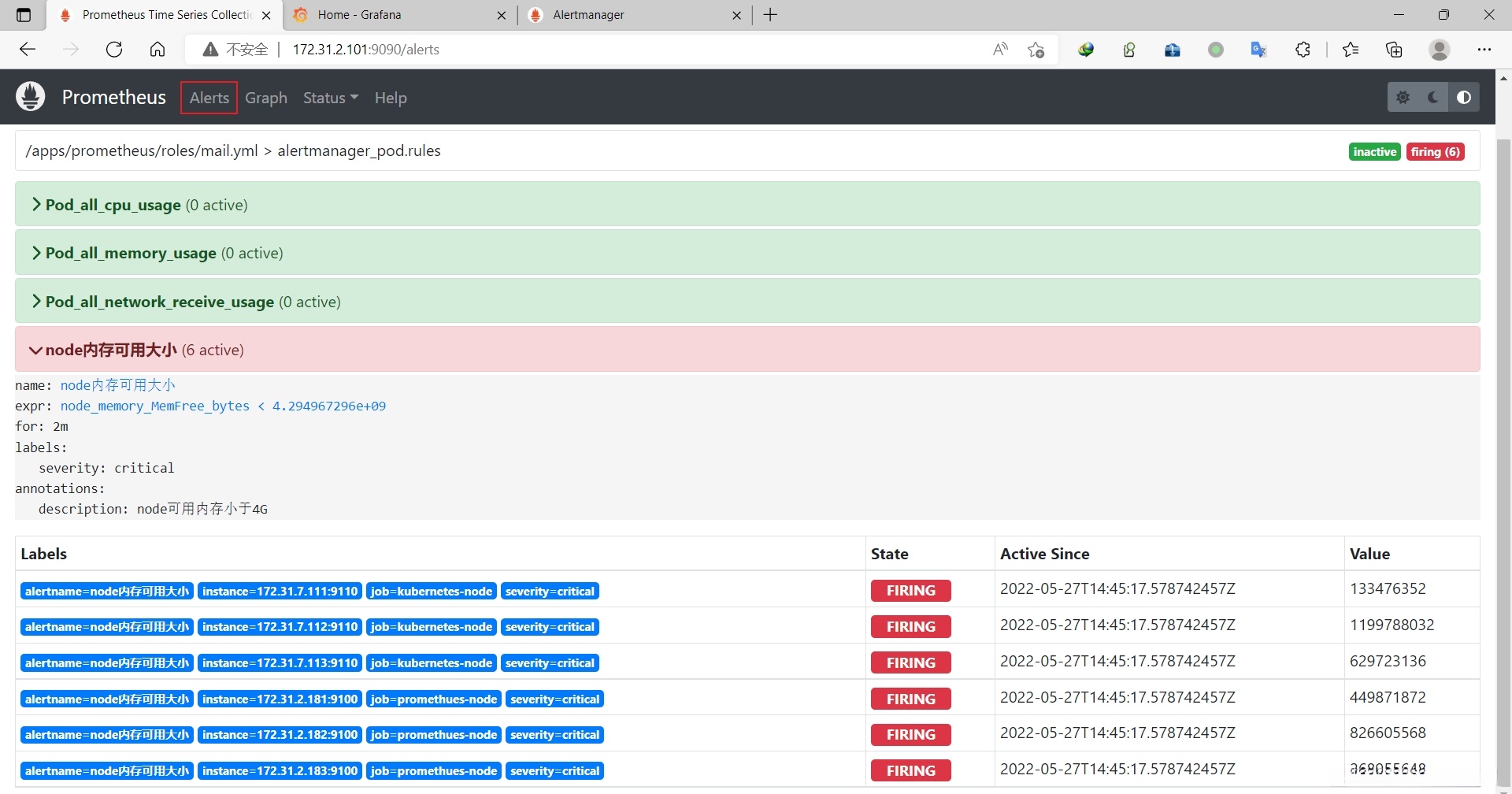Click the FIRING state for 172.31.2.183:9100
The image size is (1512, 794).
click(x=911, y=770)
